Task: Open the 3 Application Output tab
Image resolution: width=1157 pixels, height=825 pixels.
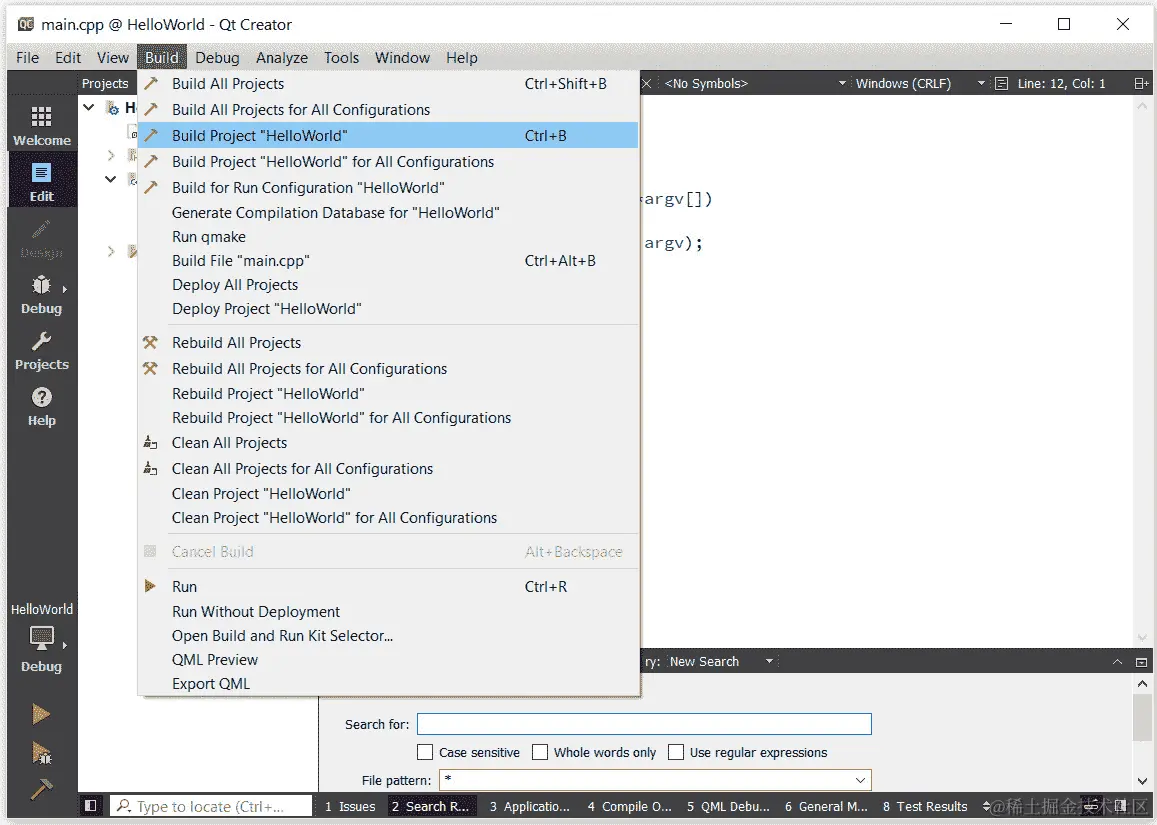Action: [x=530, y=807]
